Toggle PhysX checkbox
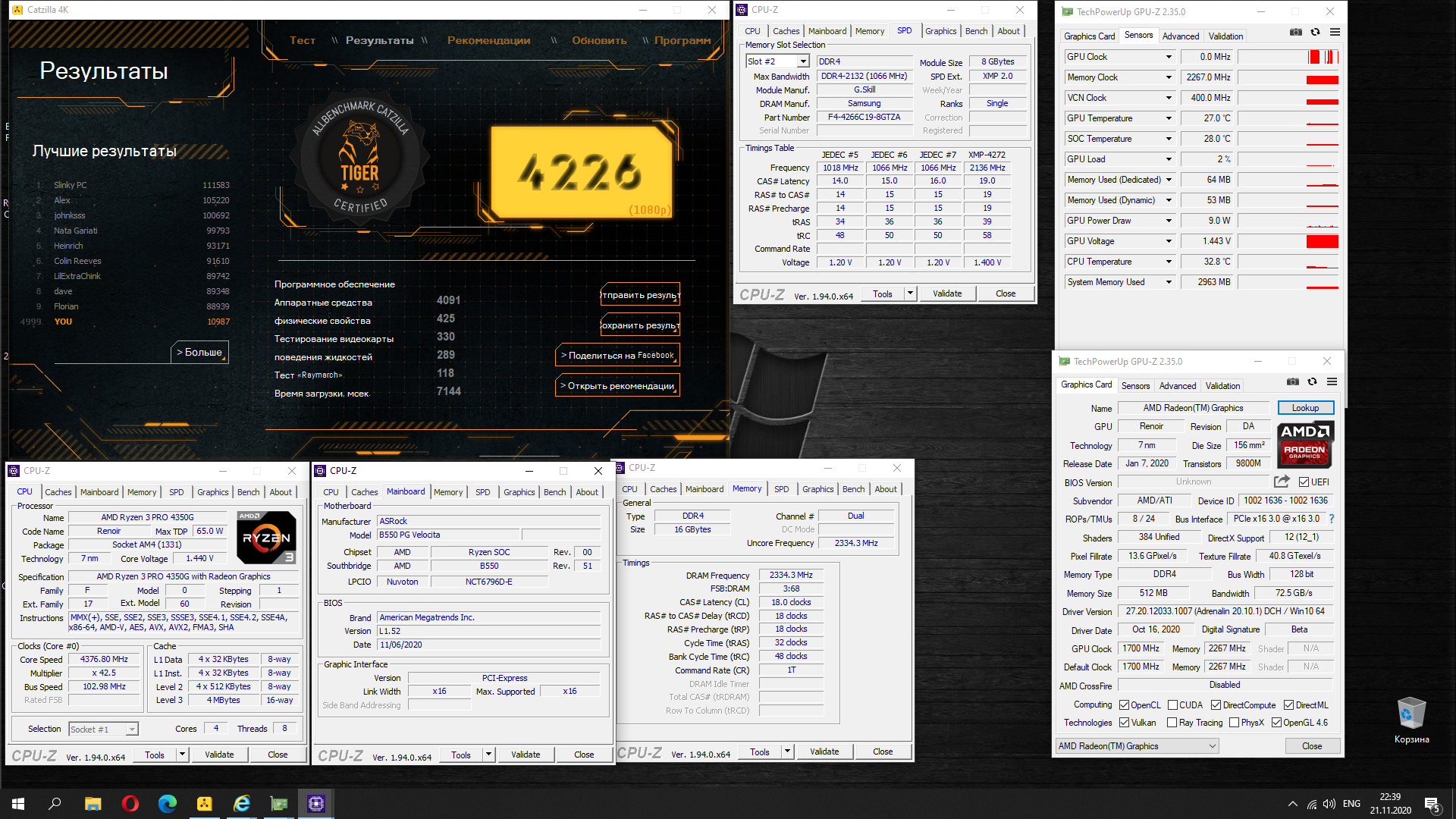This screenshot has width=1456, height=819. (x=1235, y=723)
